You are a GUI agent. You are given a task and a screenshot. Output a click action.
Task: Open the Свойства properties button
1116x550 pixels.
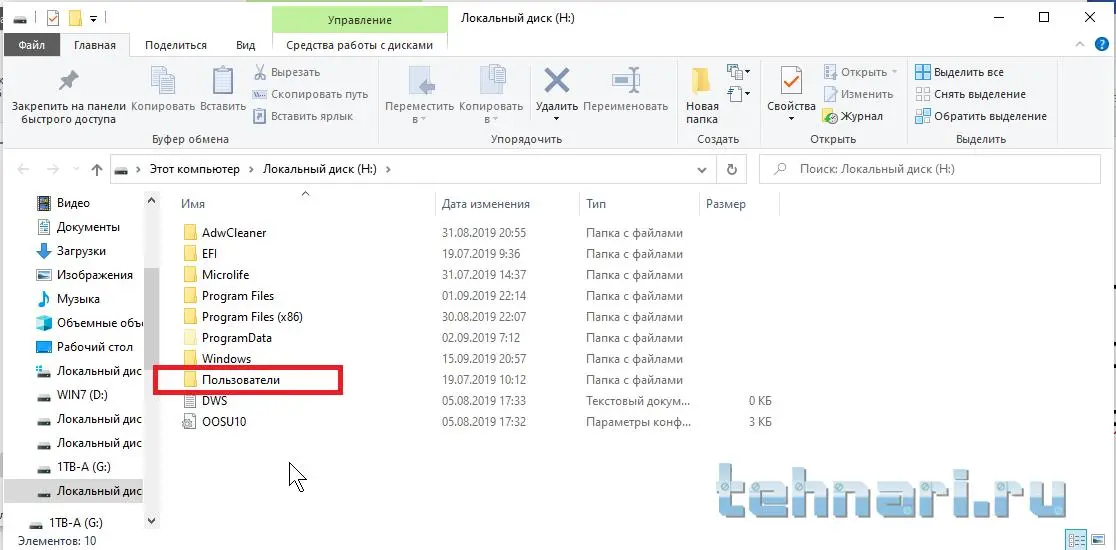click(x=791, y=95)
